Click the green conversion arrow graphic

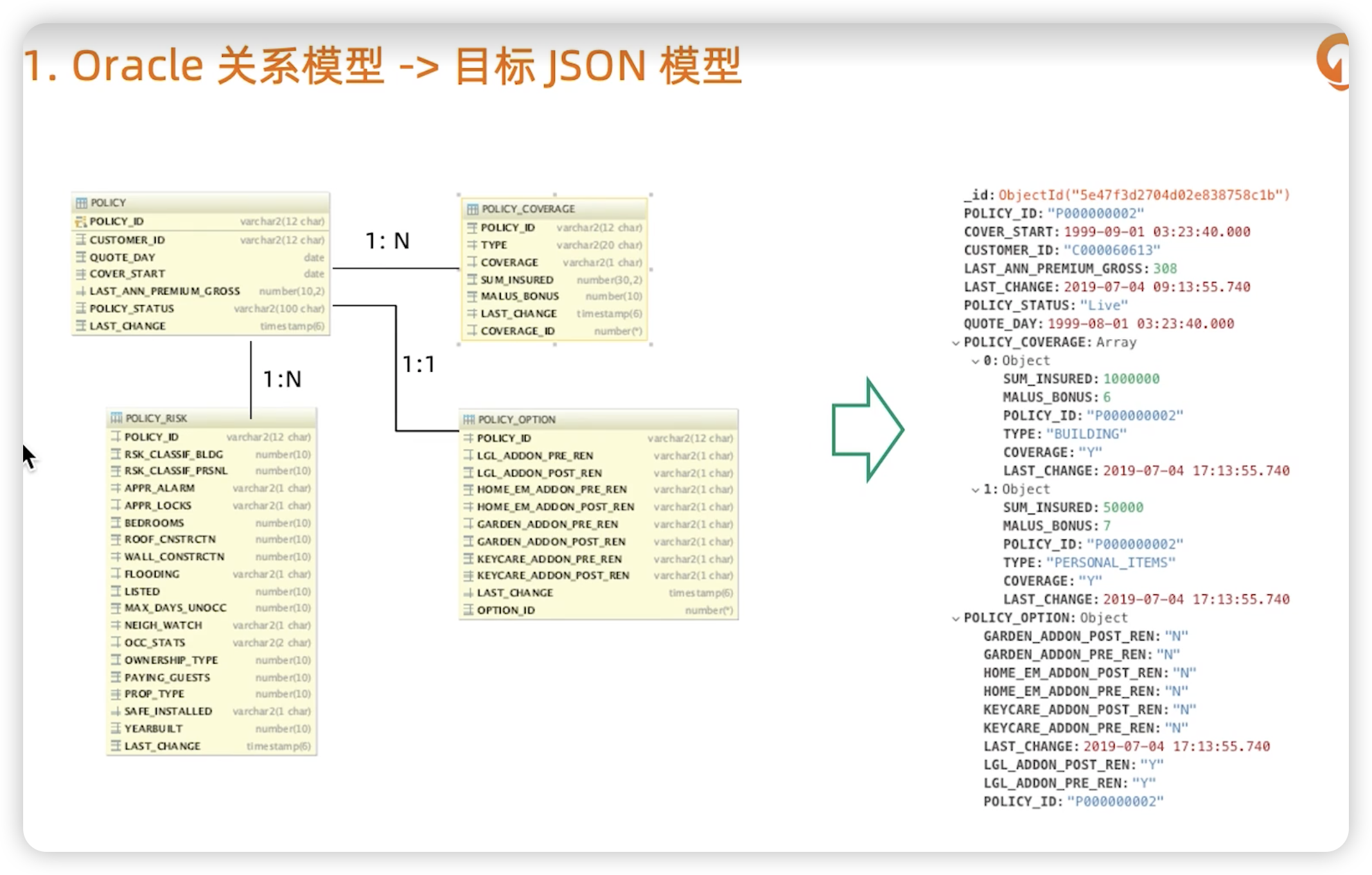click(x=868, y=430)
